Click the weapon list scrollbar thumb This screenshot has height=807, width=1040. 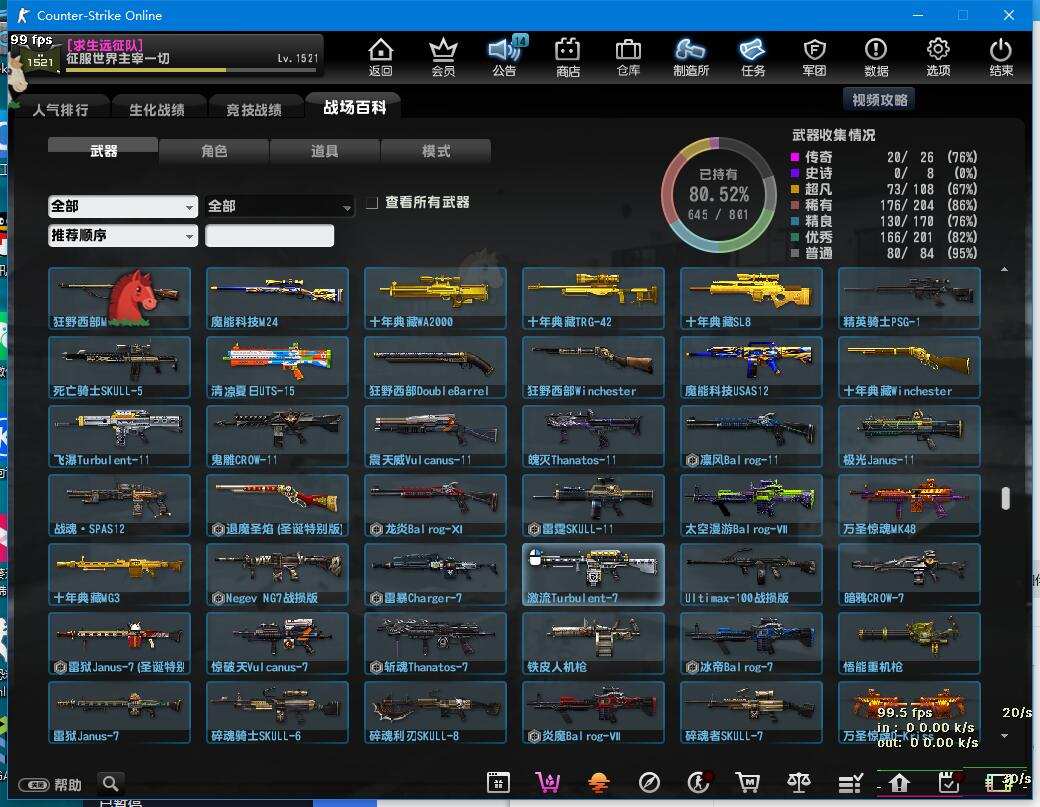click(1006, 499)
